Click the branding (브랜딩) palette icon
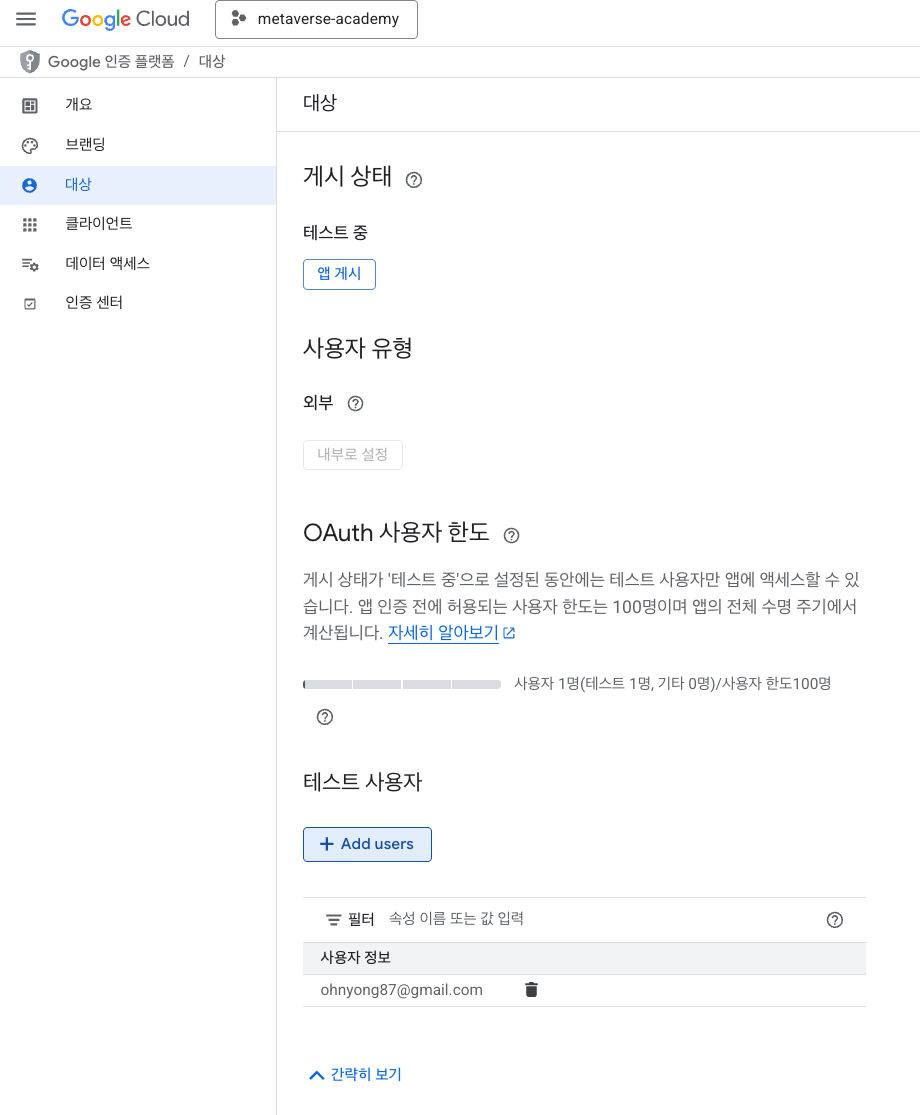This screenshot has width=920, height=1115. (30, 146)
